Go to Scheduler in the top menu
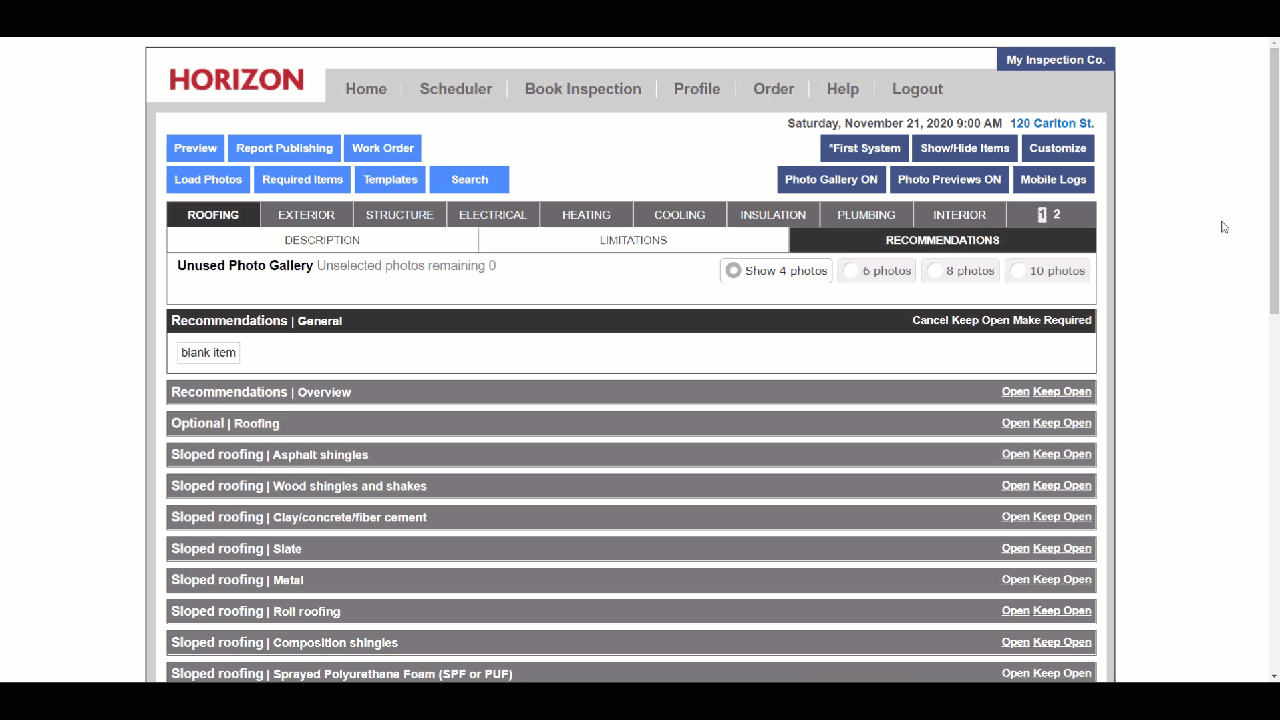Image resolution: width=1280 pixels, height=720 pixels. coord(455,89)
